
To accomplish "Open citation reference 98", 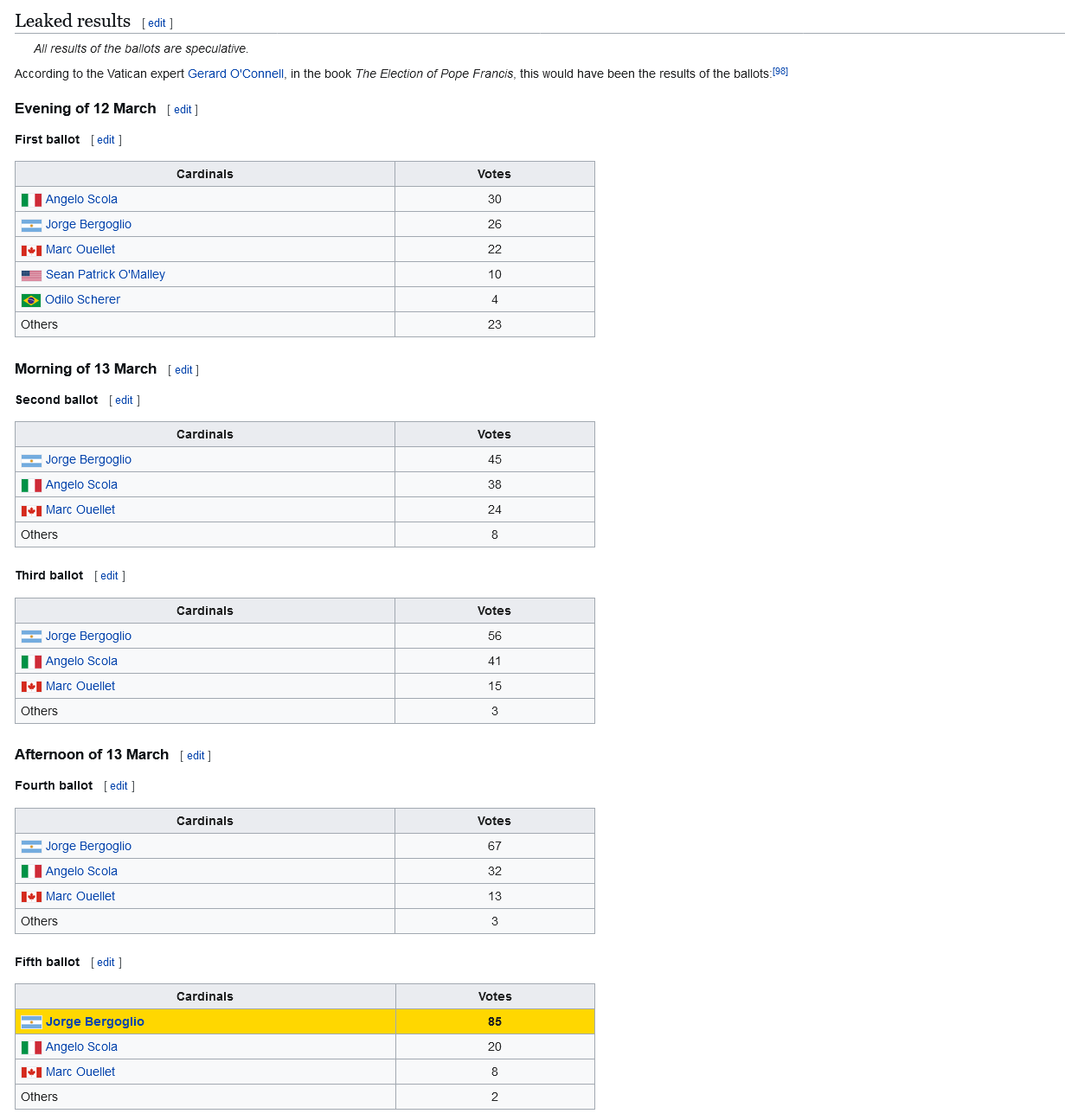I will pyautogui.click(x=780, y=72).
